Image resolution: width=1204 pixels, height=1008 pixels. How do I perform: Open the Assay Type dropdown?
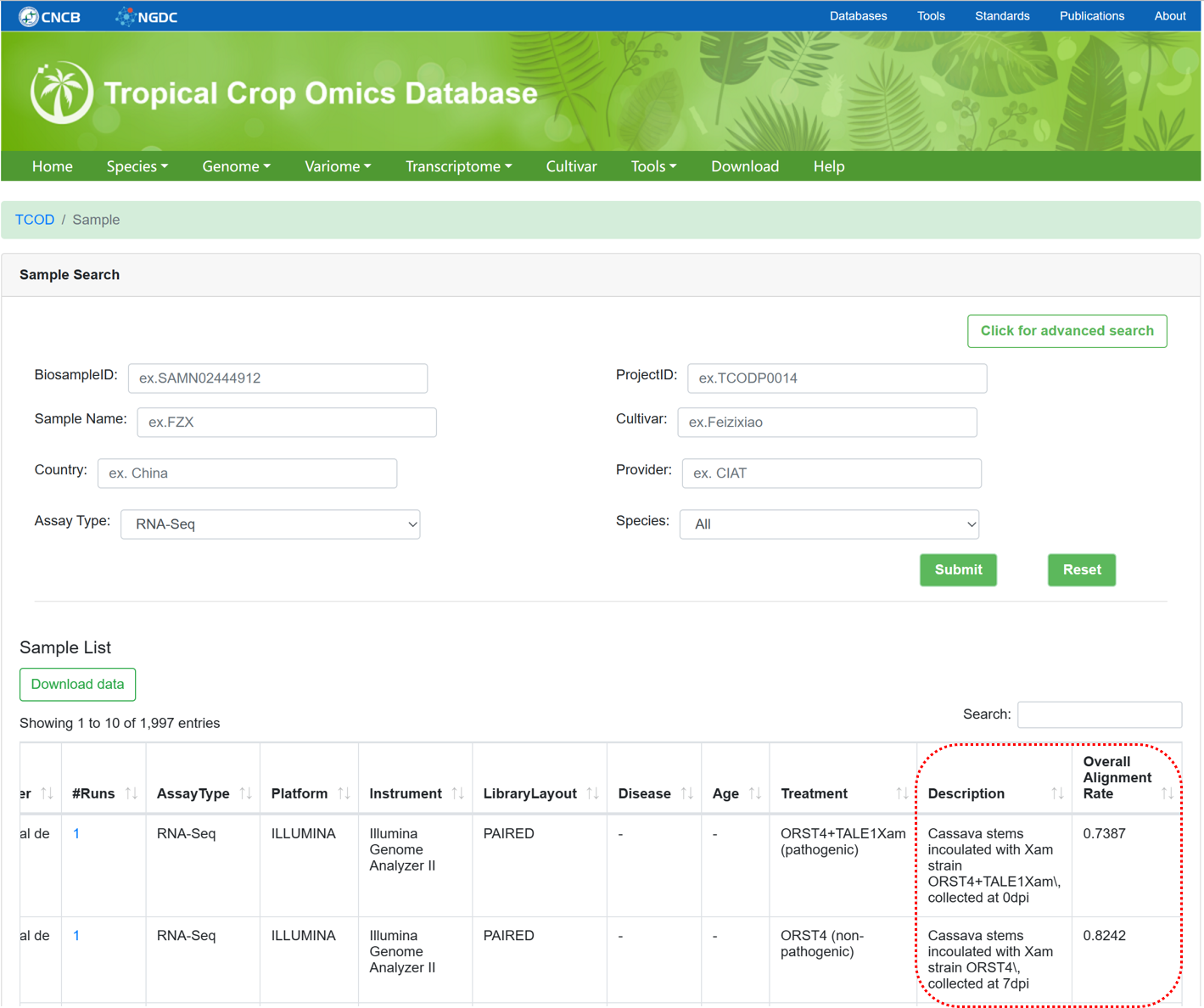tap(271, 524)
